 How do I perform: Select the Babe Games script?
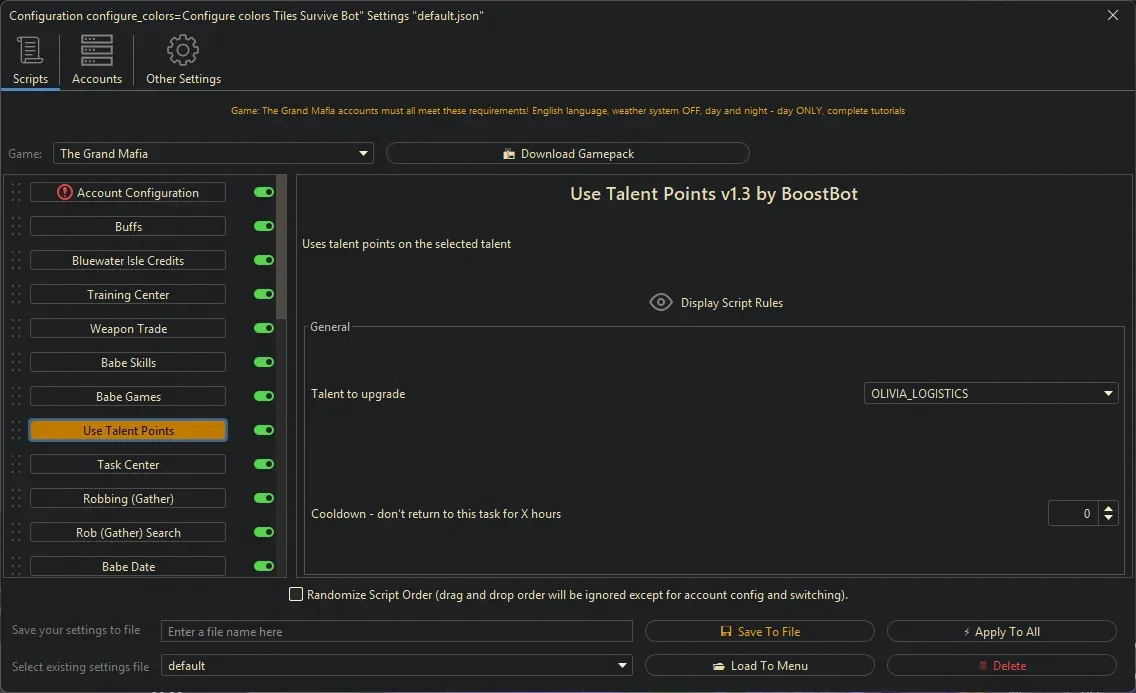[128, 397]
